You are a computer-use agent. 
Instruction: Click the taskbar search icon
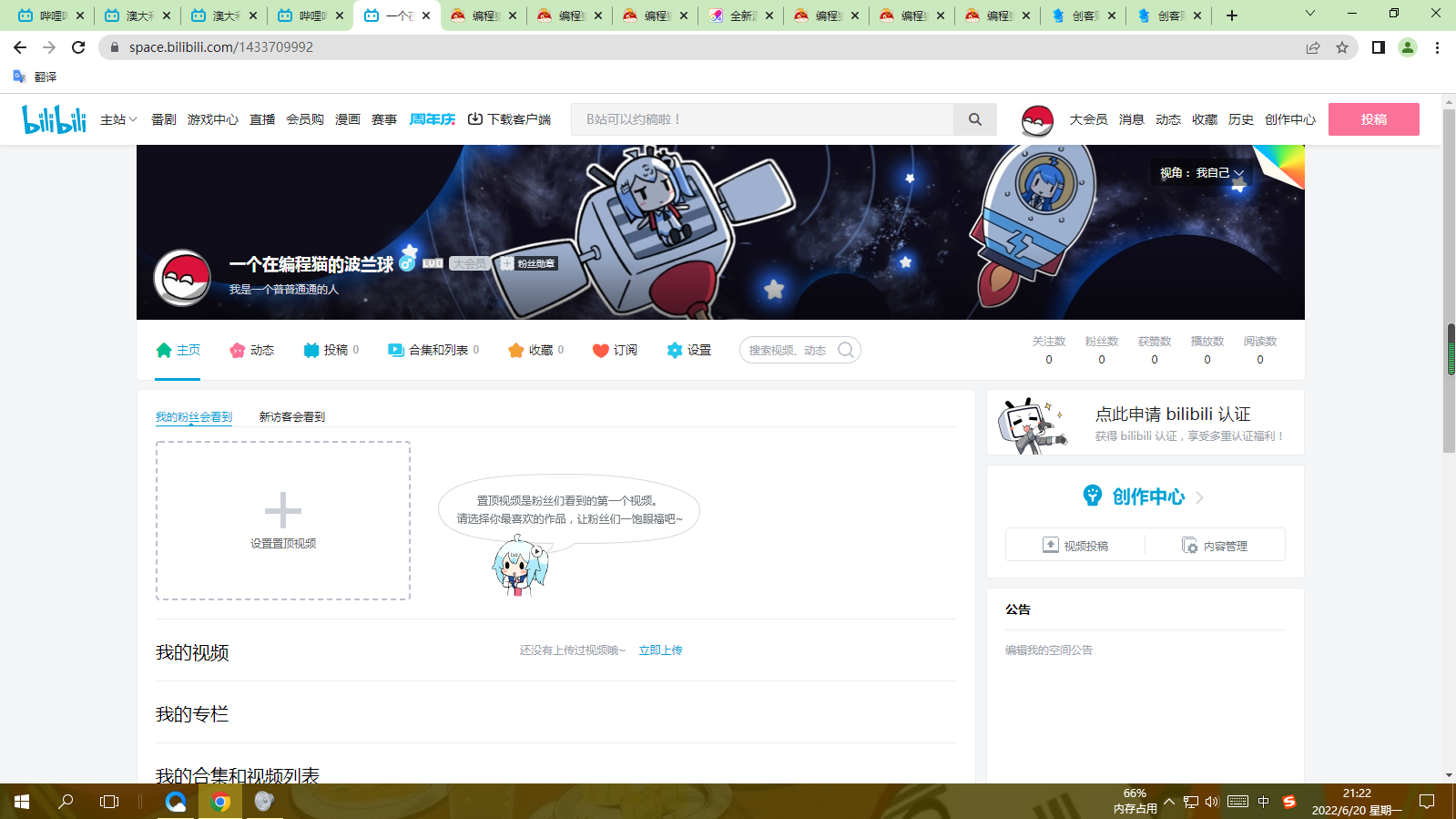[66, 802]
